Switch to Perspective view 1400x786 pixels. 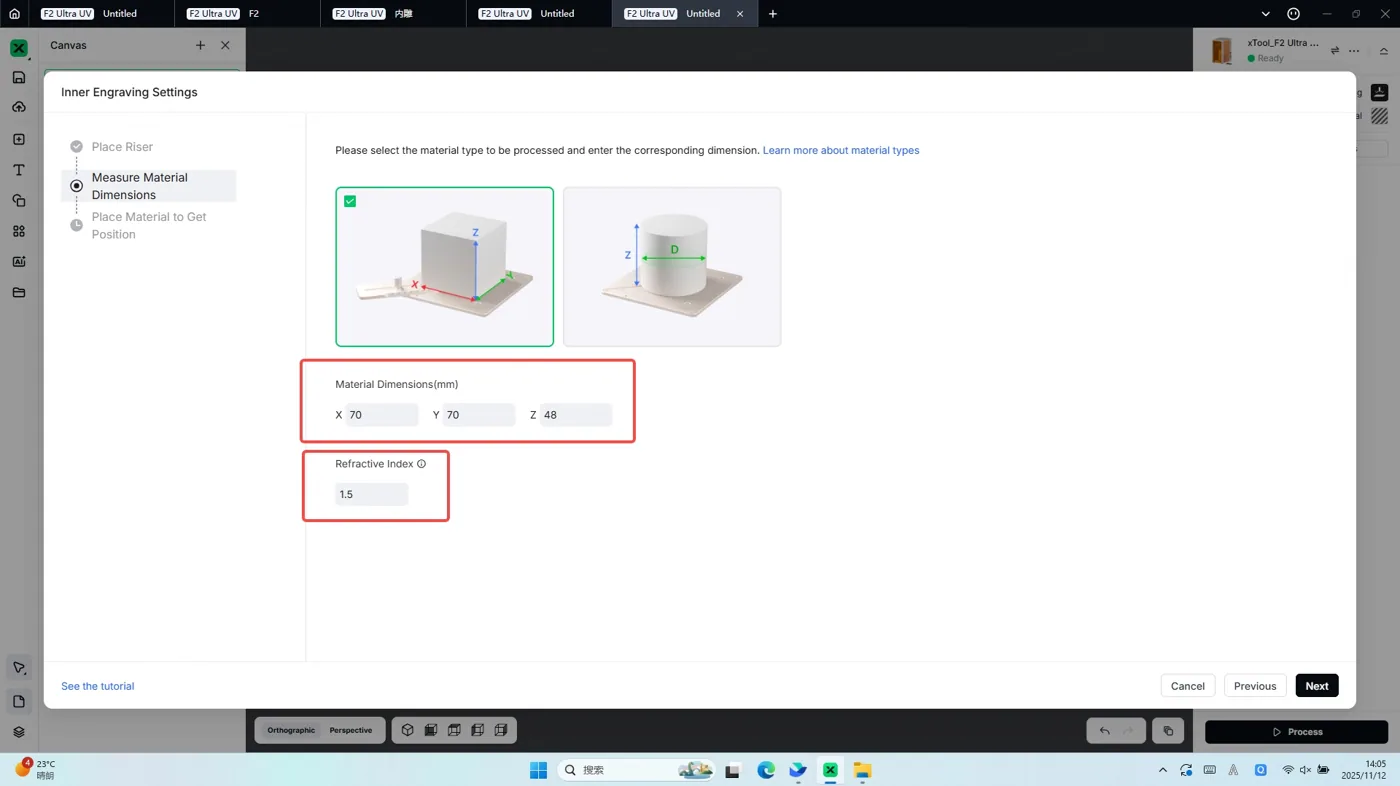351,730
